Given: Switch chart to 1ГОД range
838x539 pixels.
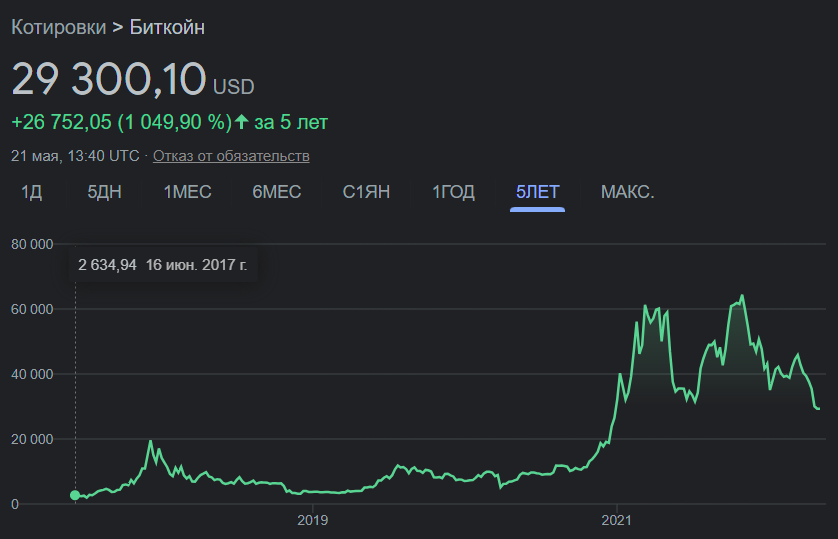Looking at the screenshot, I should tap(453, 192).
